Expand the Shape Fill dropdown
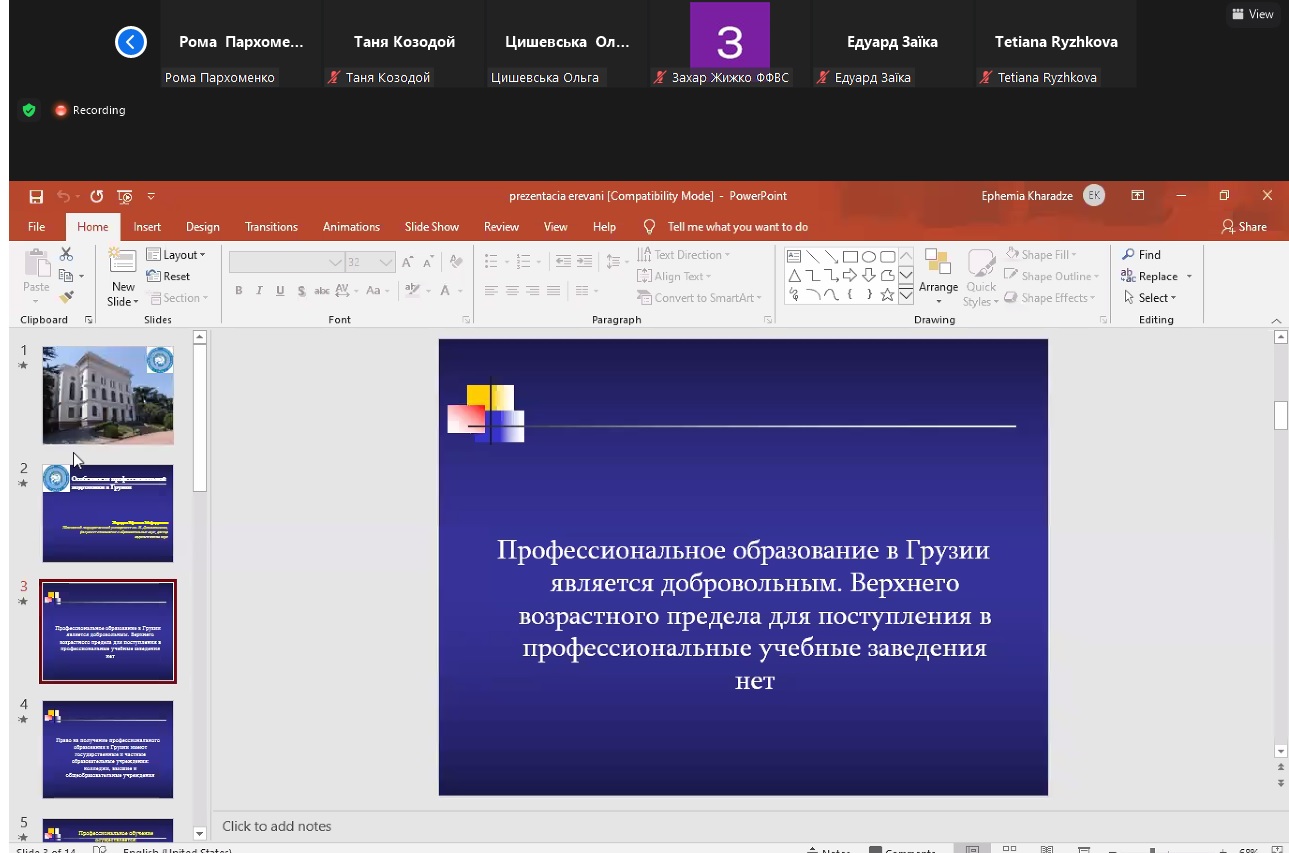 tap(1042, 255)
